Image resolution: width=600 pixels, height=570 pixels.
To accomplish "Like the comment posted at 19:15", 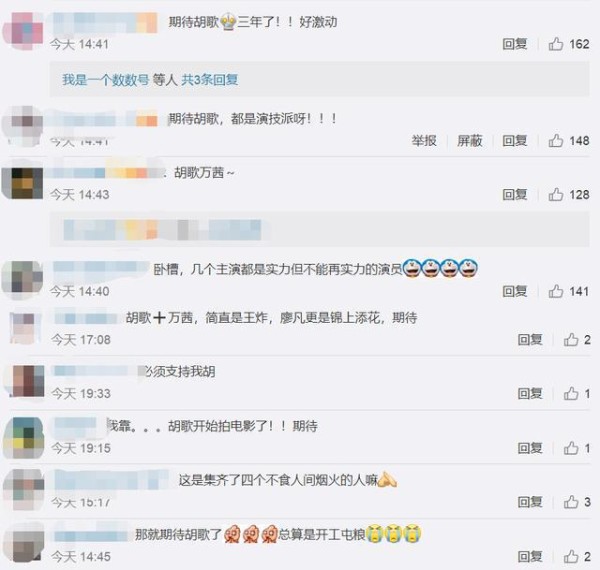I will (x=571, y=448).
